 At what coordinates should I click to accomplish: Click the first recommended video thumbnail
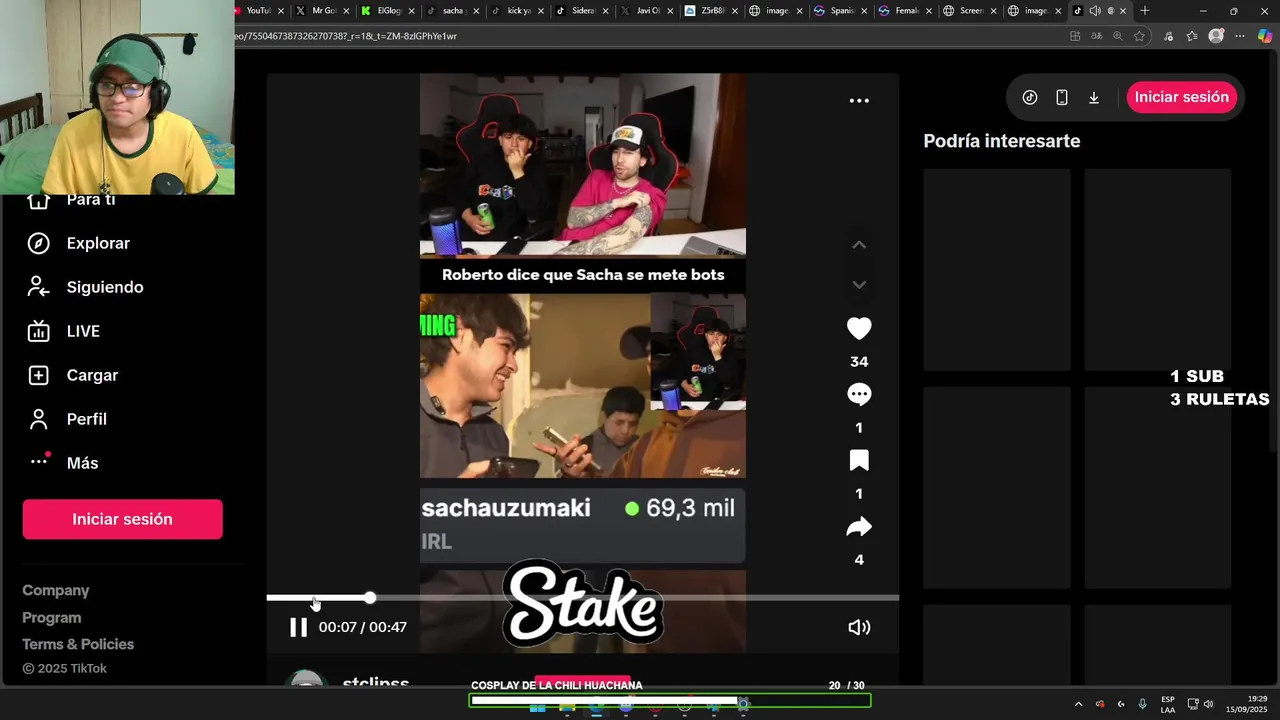tap(996, 269)
